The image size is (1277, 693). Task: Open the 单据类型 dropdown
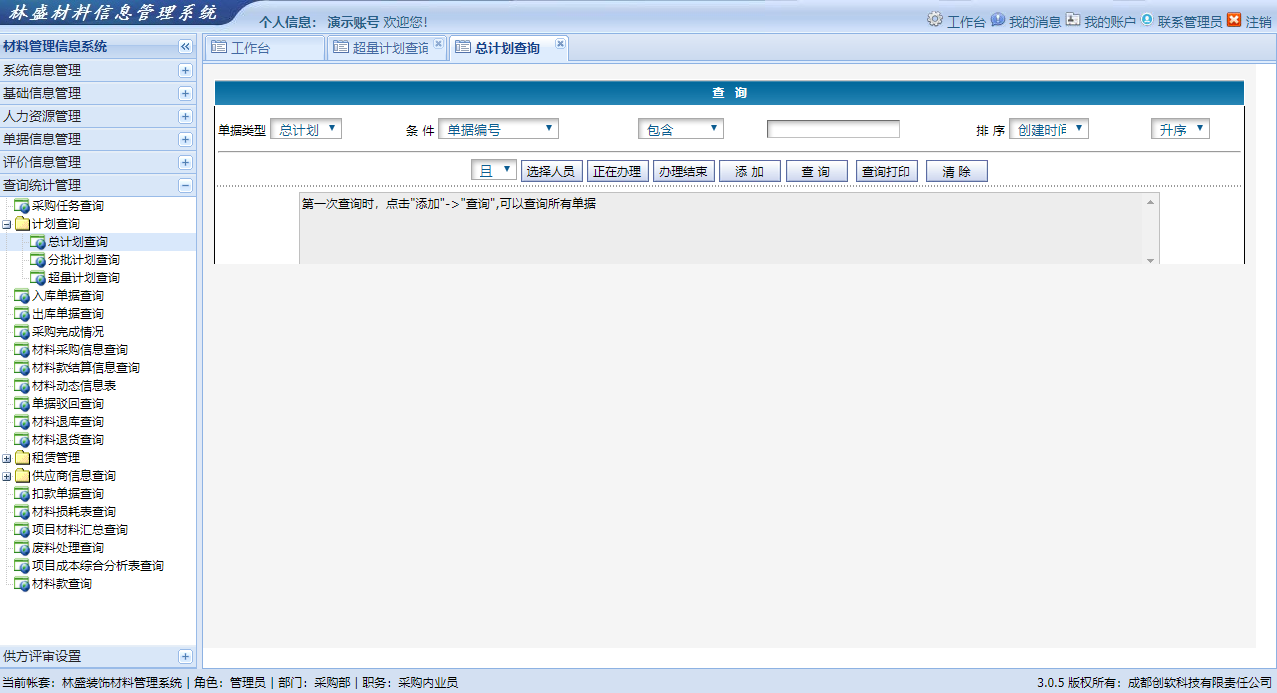(x=306, y=129)
